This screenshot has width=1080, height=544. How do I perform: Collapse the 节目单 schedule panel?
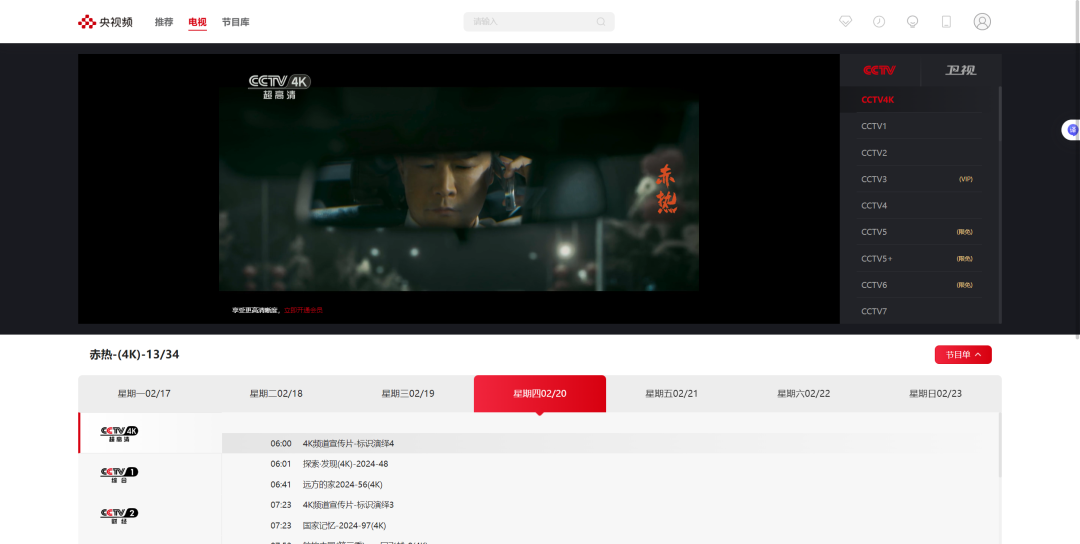(963, 355)
